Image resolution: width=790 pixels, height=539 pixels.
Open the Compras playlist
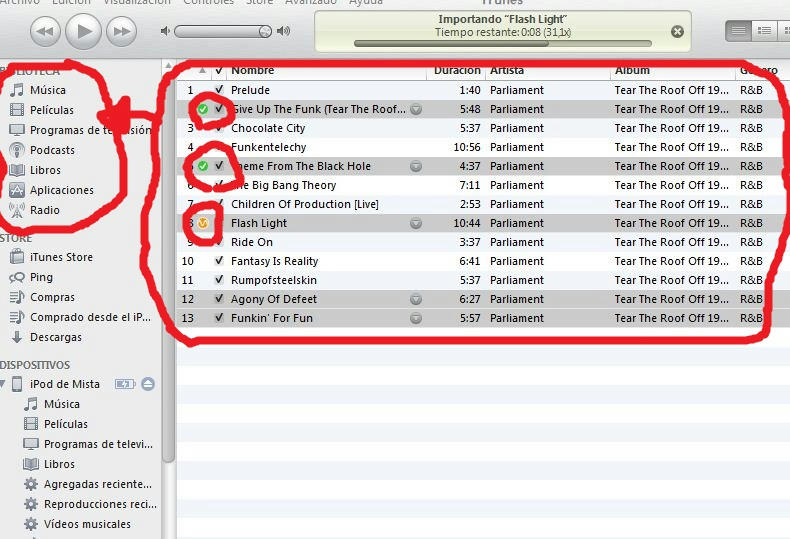click(x=52, y=297)
